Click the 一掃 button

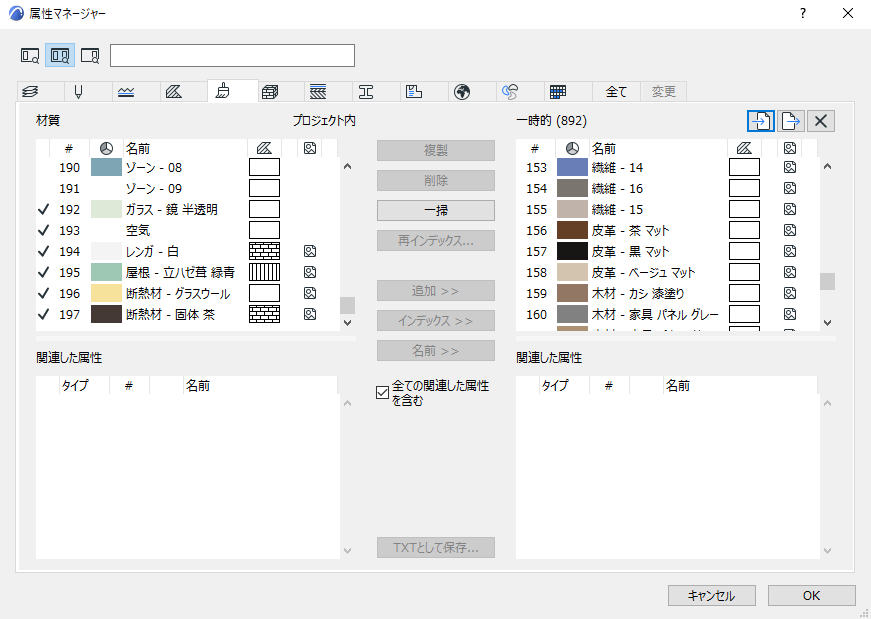coord(436,211)
